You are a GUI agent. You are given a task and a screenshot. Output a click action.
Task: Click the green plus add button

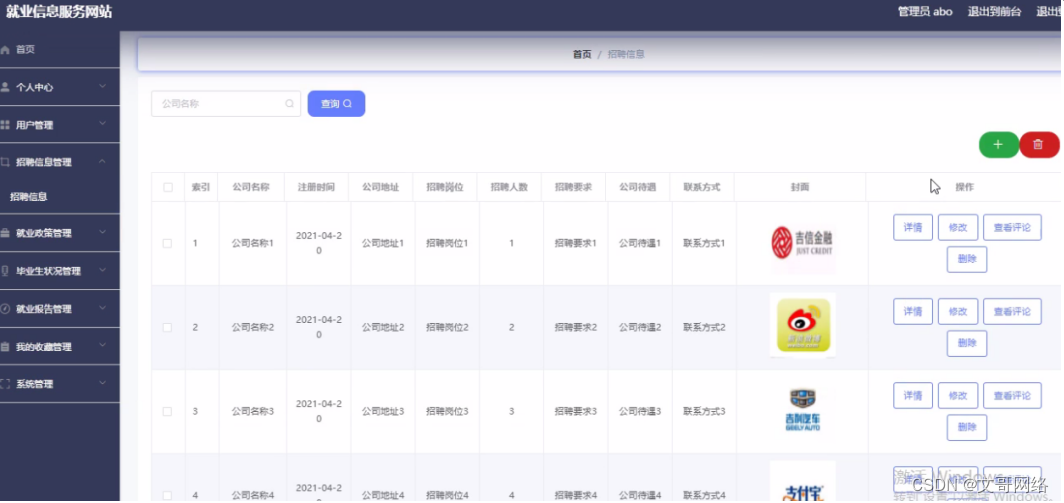(x=998, y=145)
